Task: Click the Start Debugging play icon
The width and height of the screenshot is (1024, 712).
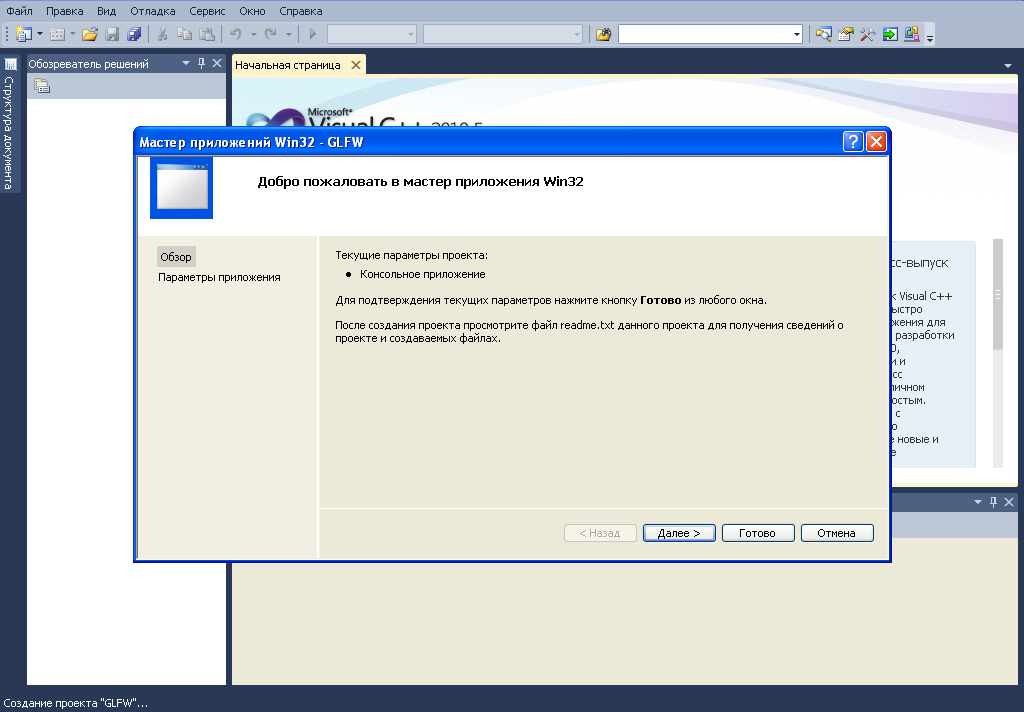Action: tap(312, 34)
